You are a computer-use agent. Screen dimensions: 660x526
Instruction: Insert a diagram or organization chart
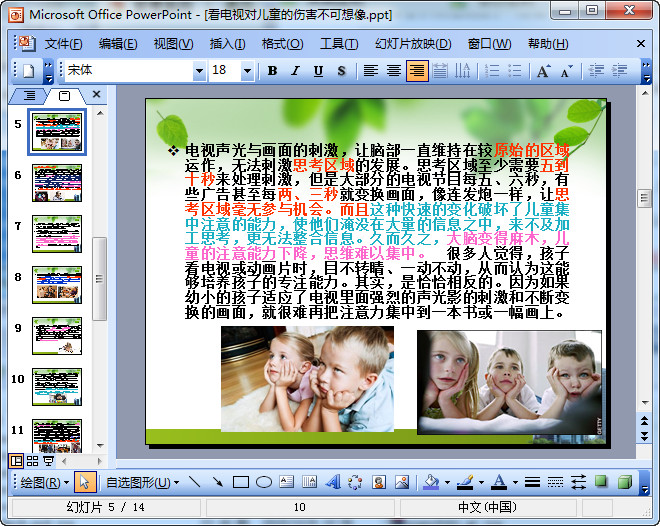[x=356, y=482]
